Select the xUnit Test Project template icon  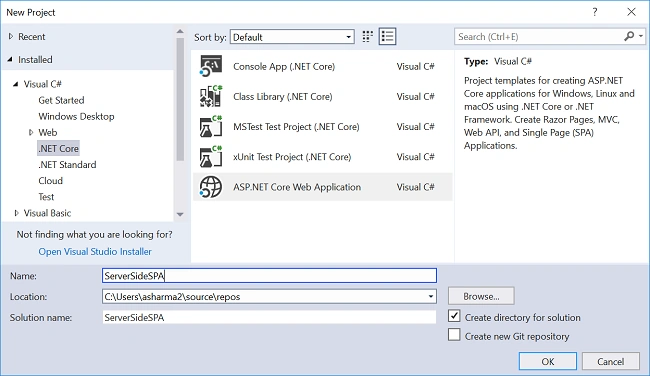(211, 157)
